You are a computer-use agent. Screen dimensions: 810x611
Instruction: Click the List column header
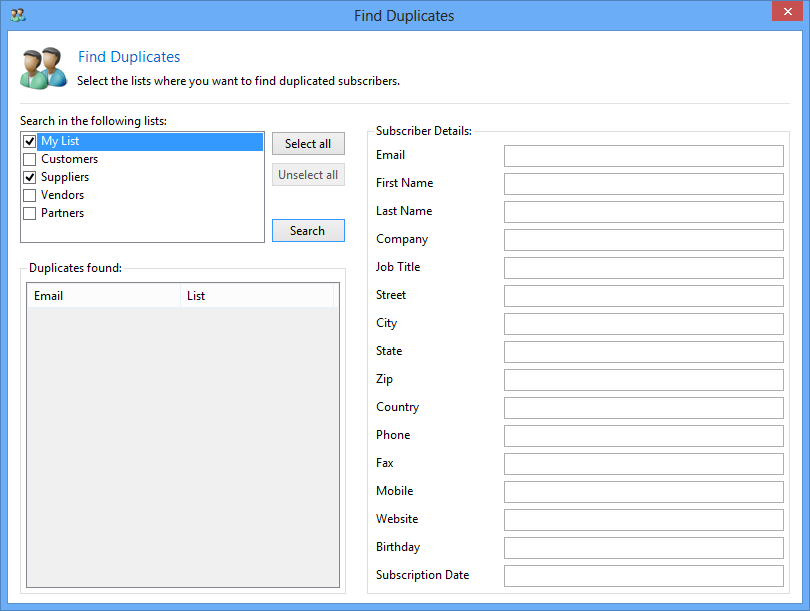[x=257, y=296]
